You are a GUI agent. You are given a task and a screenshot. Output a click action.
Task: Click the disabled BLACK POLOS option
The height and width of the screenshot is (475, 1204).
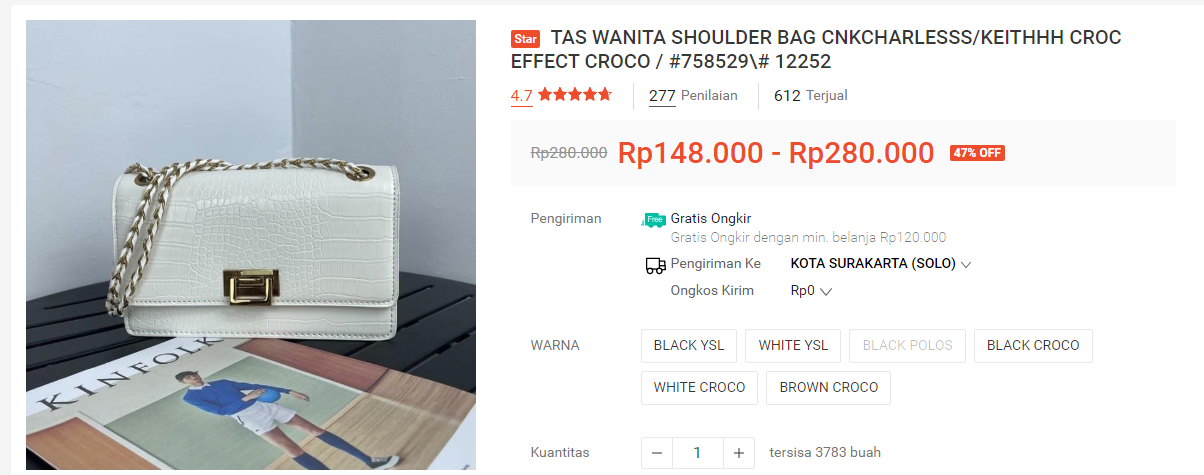pyautogui.click(x=908, y=345)
